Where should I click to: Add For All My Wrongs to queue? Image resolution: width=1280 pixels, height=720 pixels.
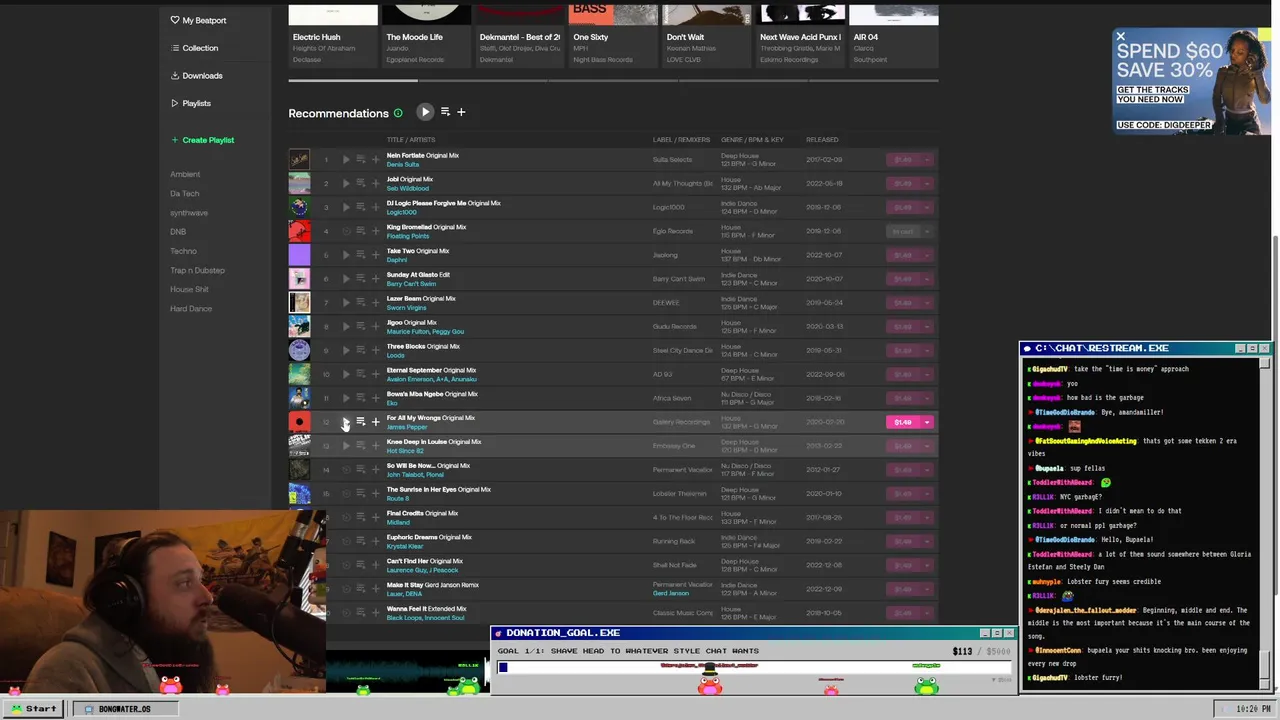pyautogui.click(x=361, y=422)
